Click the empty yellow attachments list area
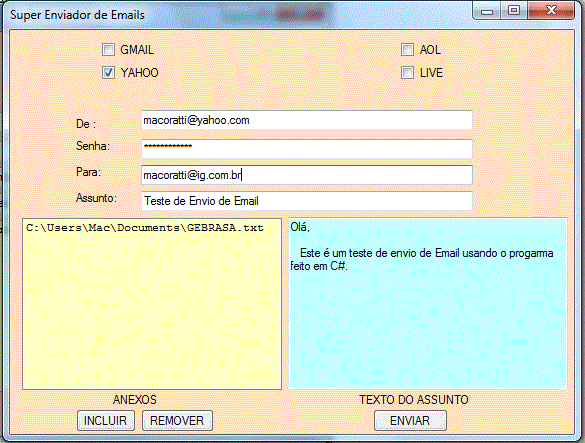 pyautogui.click(x=152, y=312)
